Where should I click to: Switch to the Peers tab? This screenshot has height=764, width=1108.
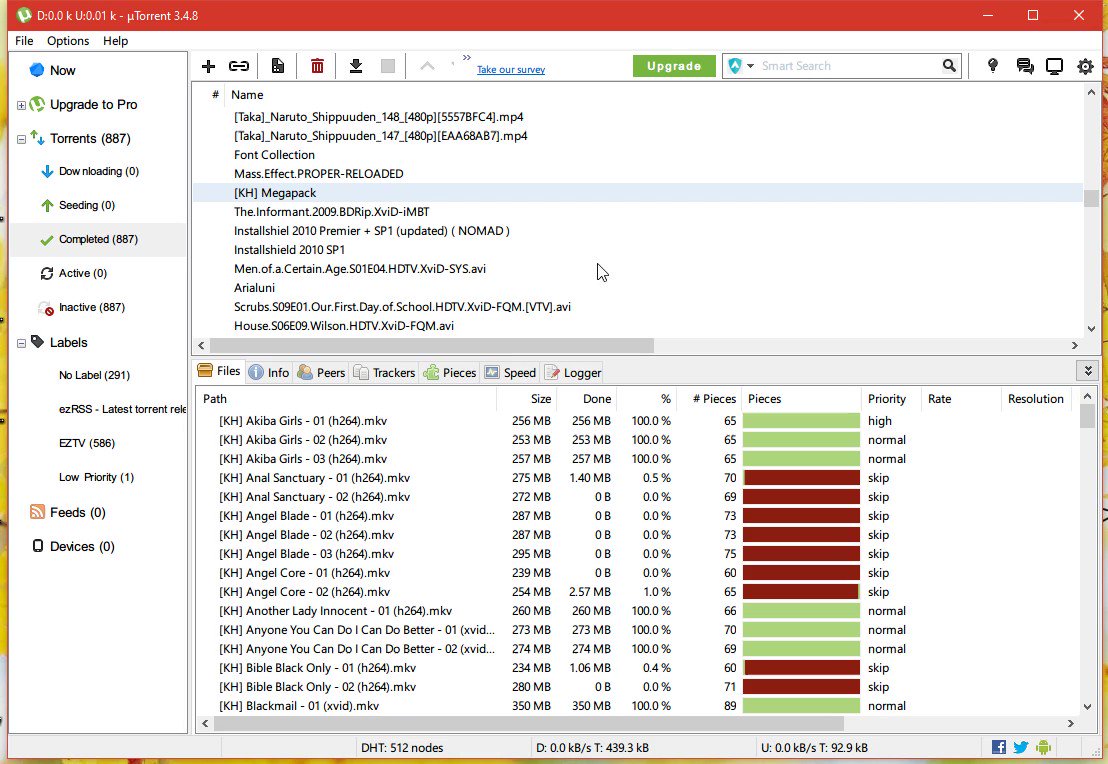pos(322,372)
